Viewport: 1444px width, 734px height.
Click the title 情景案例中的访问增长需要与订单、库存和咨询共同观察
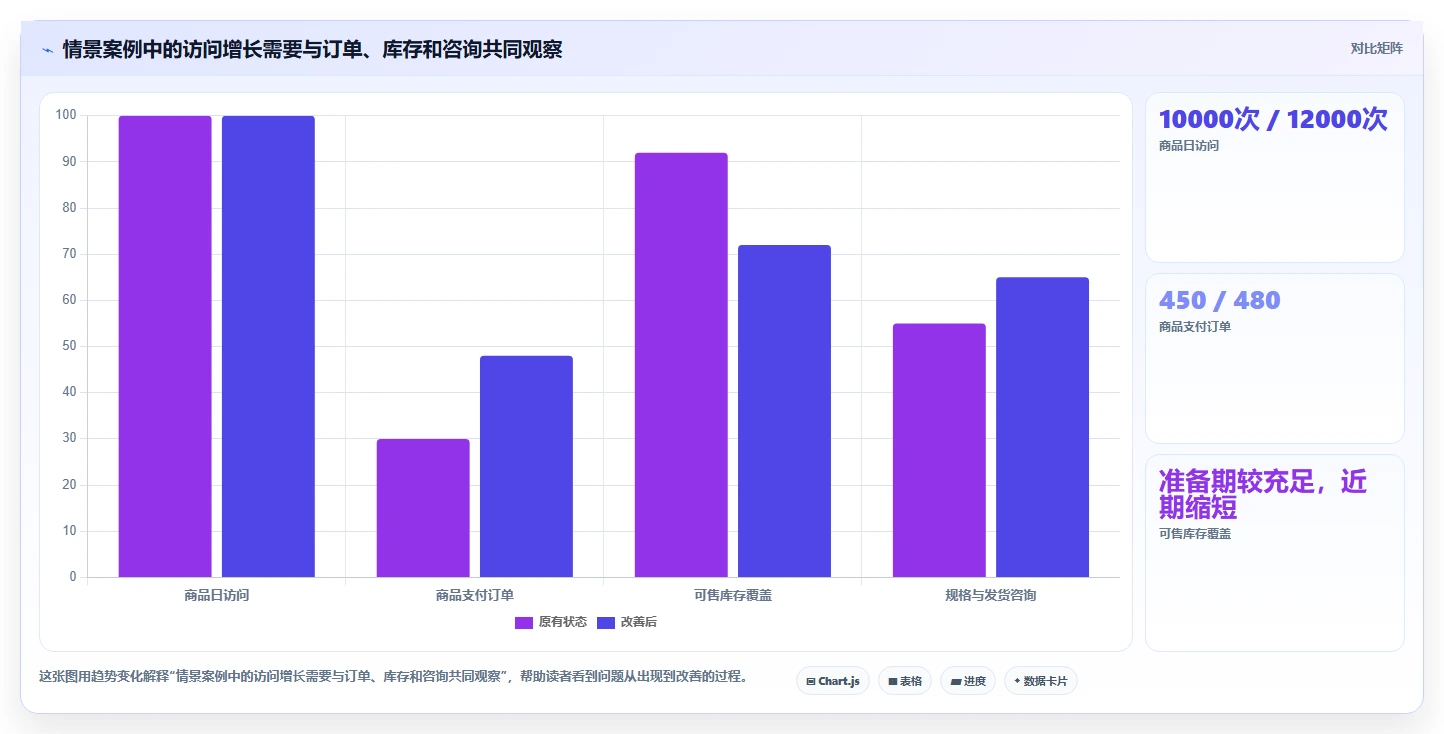[312, 49]
